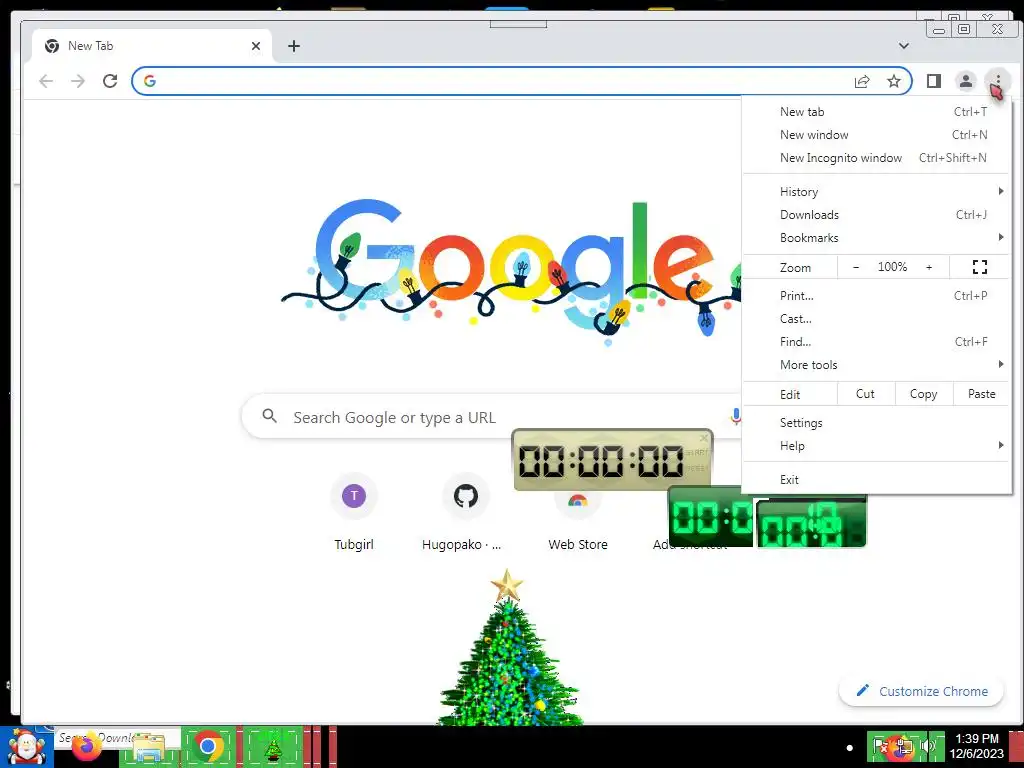Select New window from the menu

[x=876, y=135]
